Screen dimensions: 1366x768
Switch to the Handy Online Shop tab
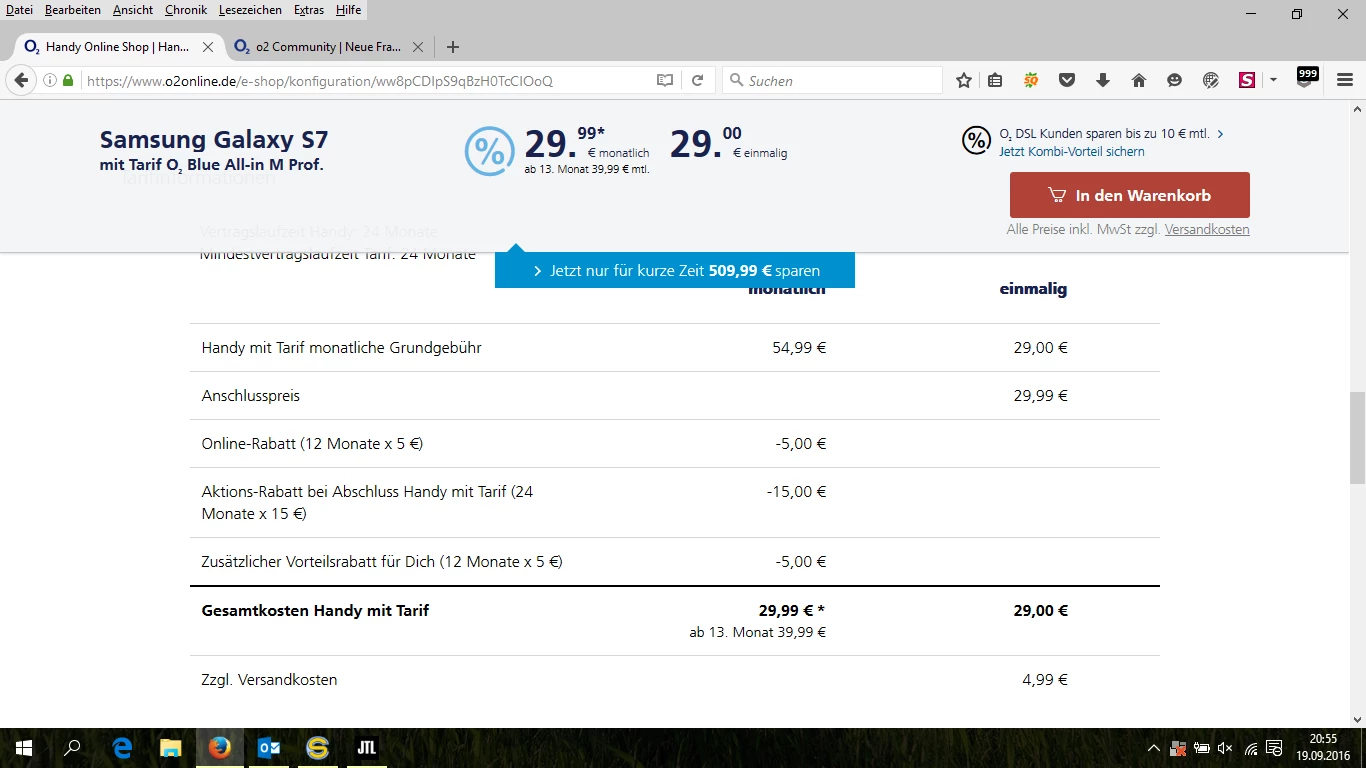[118, 47]
